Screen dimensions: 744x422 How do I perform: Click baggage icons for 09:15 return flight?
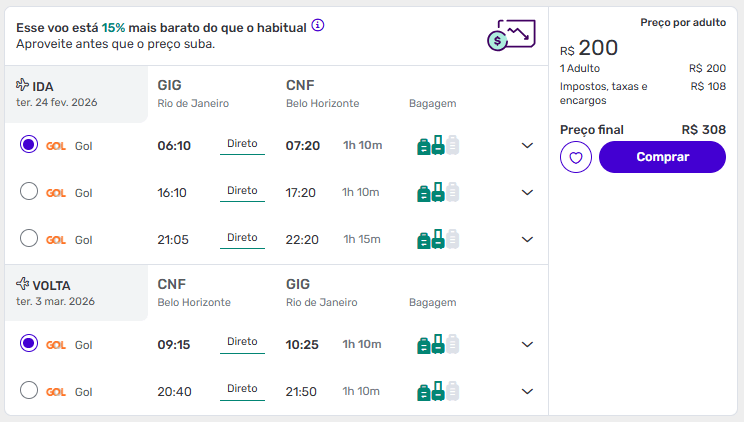438,344
